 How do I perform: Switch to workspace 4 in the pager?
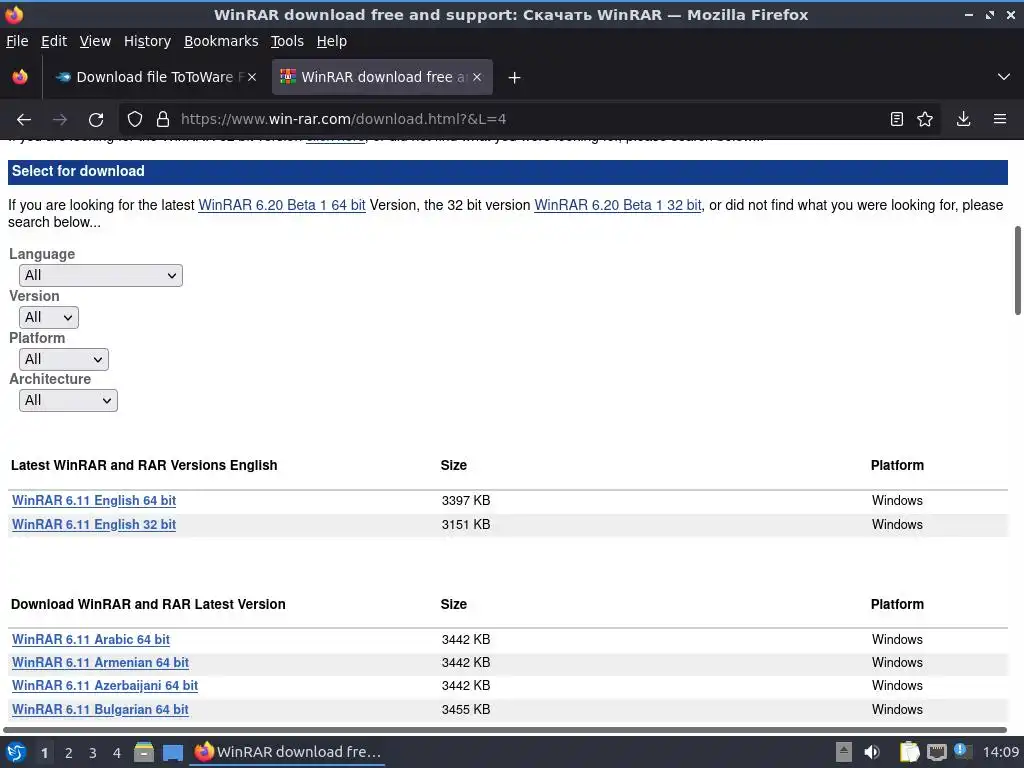point(117,753)
